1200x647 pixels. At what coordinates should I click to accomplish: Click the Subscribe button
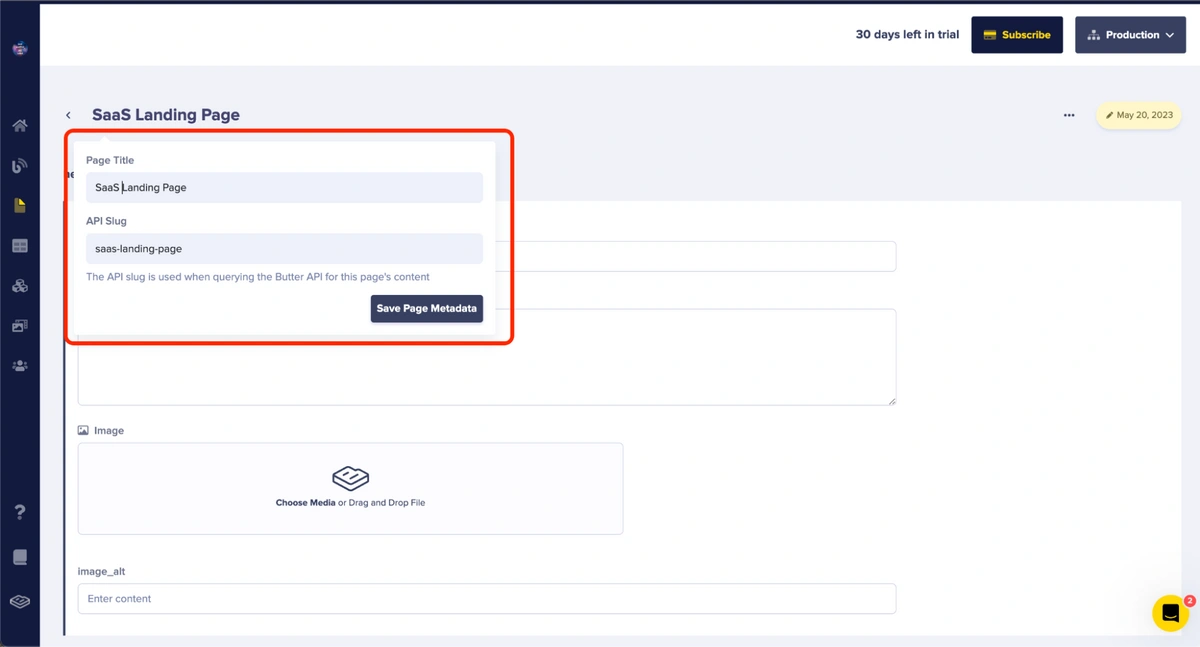click(1016, 35)
